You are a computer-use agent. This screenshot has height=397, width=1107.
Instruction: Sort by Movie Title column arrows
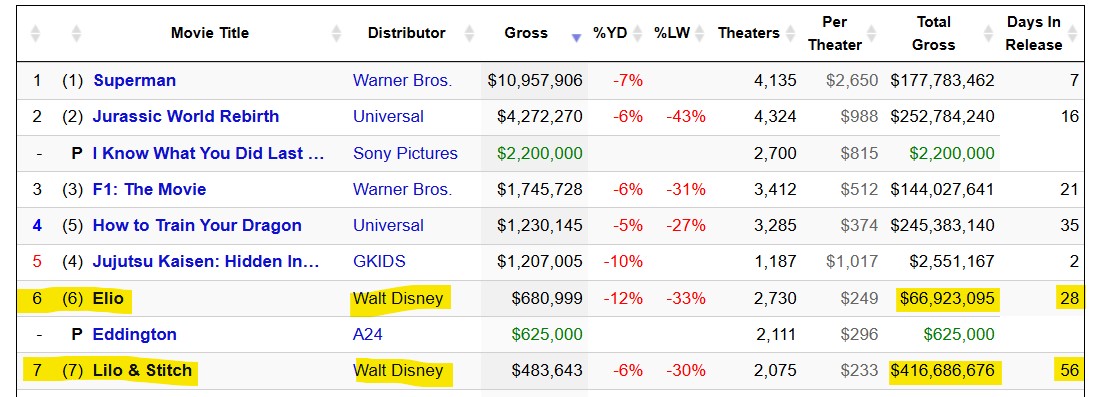point(337,33)
